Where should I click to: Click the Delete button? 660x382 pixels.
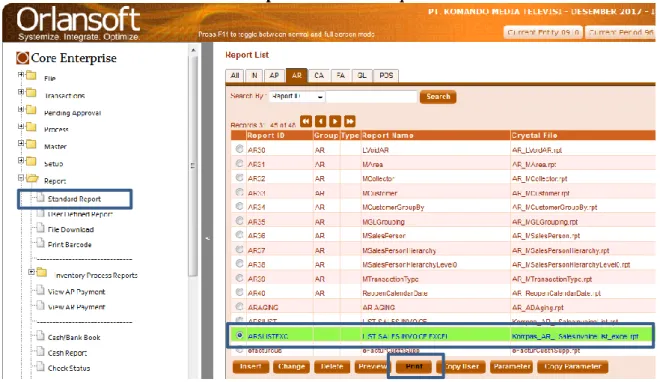(332, 367)
